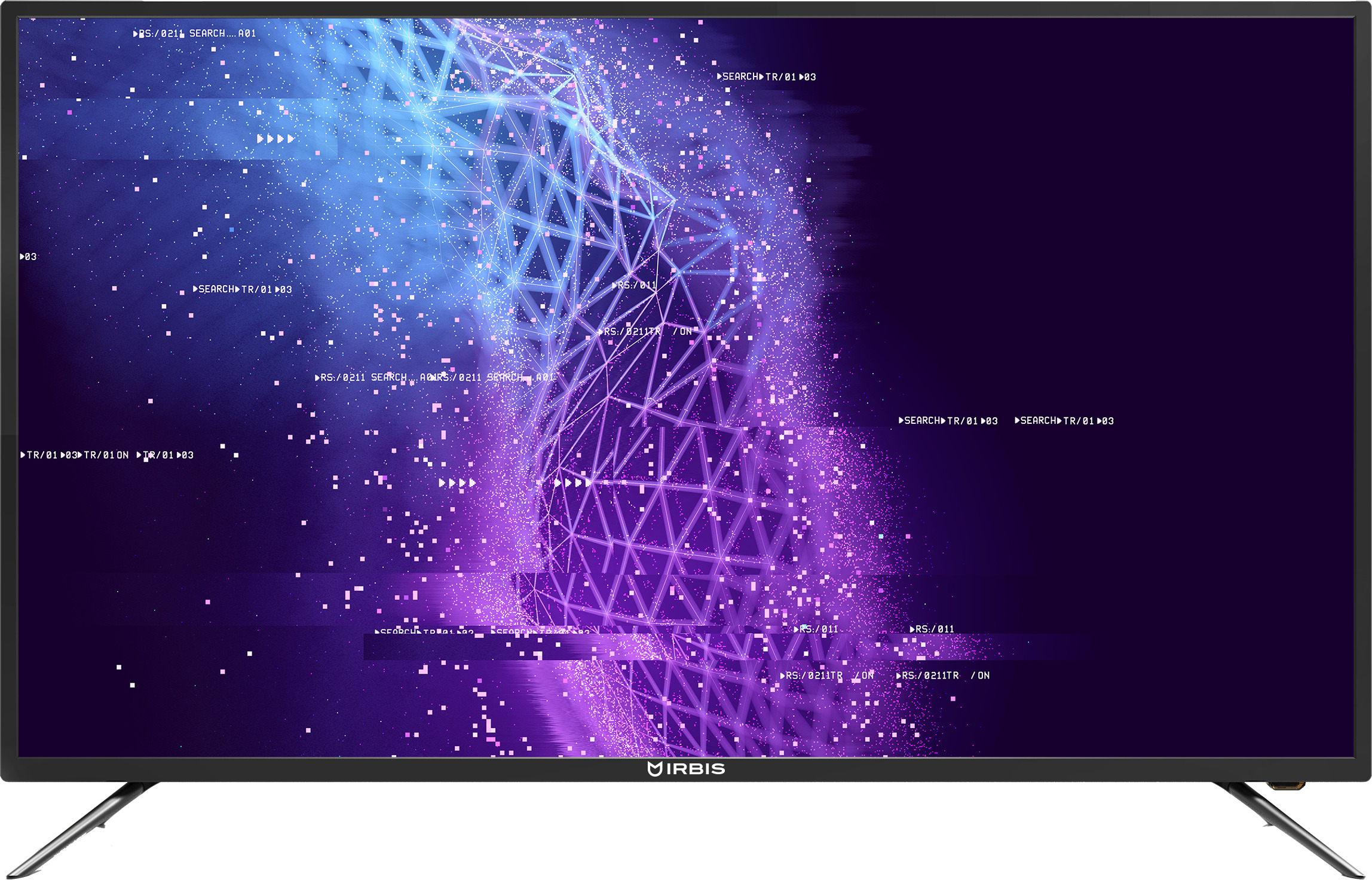Viewport: 1372px width, 880px height.
Task: Click the rightmost 'SEARCH▸TR/01▸03' label
Action: (1064, 421)
